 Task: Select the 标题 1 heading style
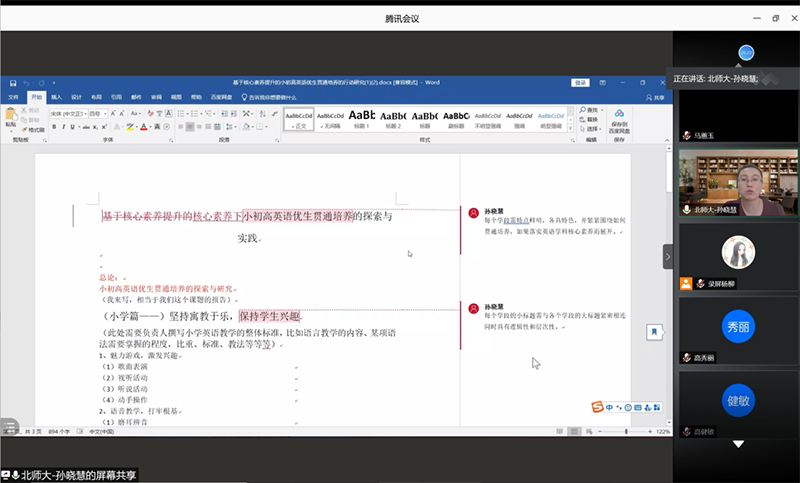[x=361, y=118]
